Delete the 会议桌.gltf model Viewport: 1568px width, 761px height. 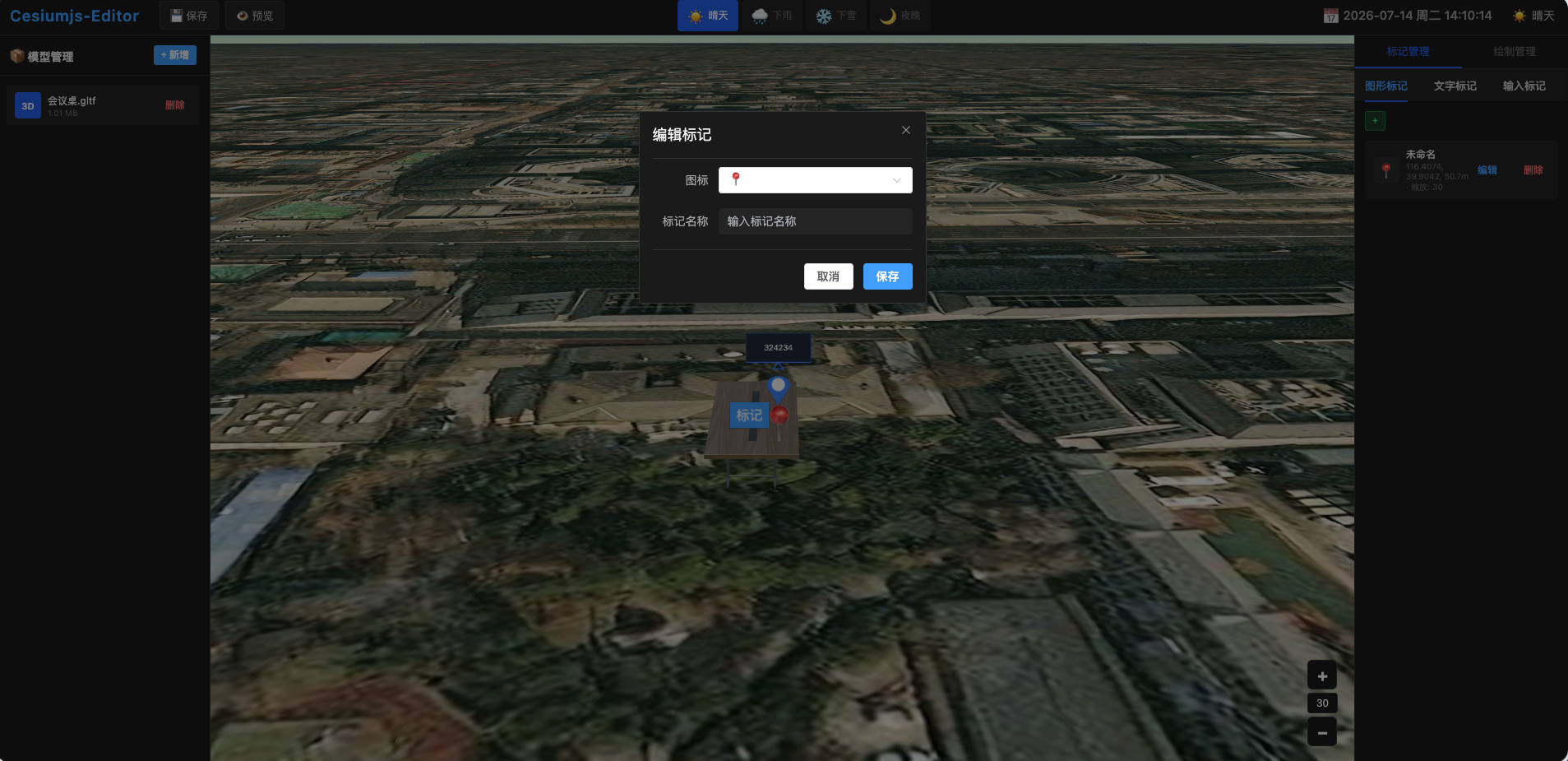click(174, 105)
